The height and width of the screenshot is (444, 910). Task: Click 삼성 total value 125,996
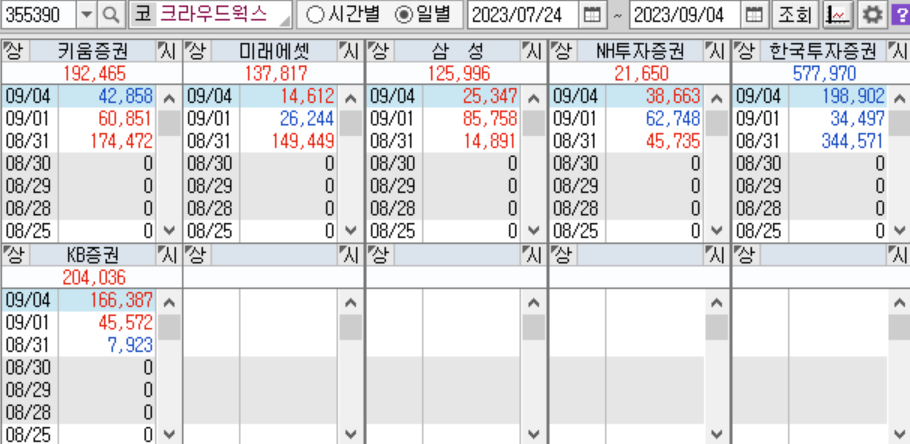457,73
